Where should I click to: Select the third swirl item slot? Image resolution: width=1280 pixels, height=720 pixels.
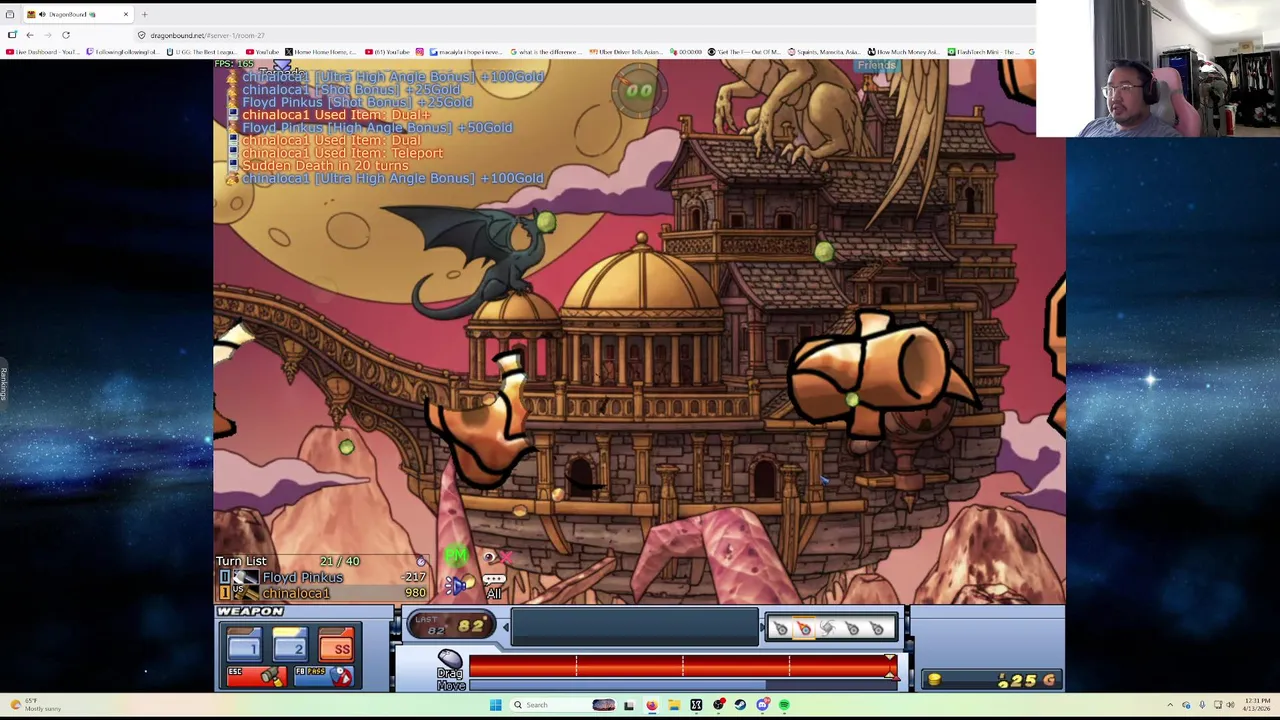click(828, 628)
